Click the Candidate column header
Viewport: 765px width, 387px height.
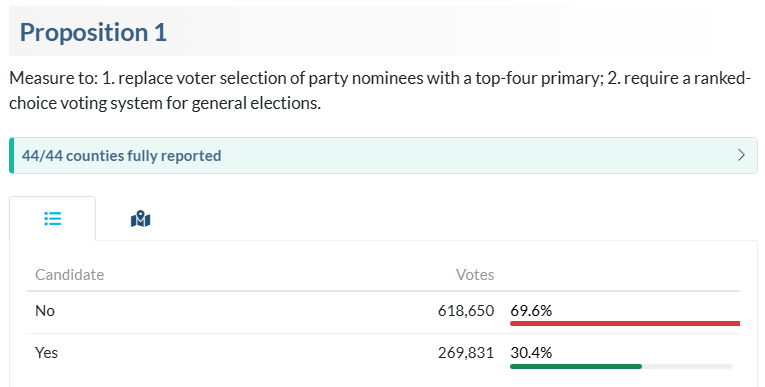point(70,275)
